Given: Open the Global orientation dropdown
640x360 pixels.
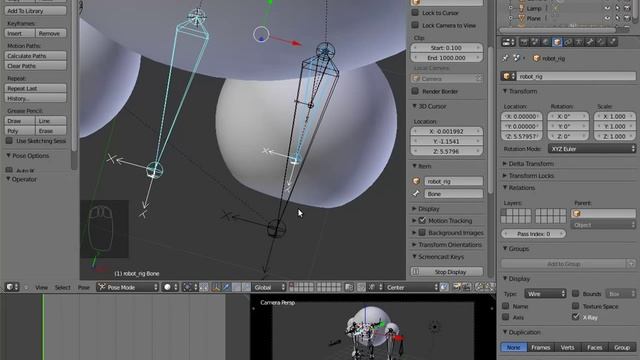Looking at the screenshot, I should point(269,287).
